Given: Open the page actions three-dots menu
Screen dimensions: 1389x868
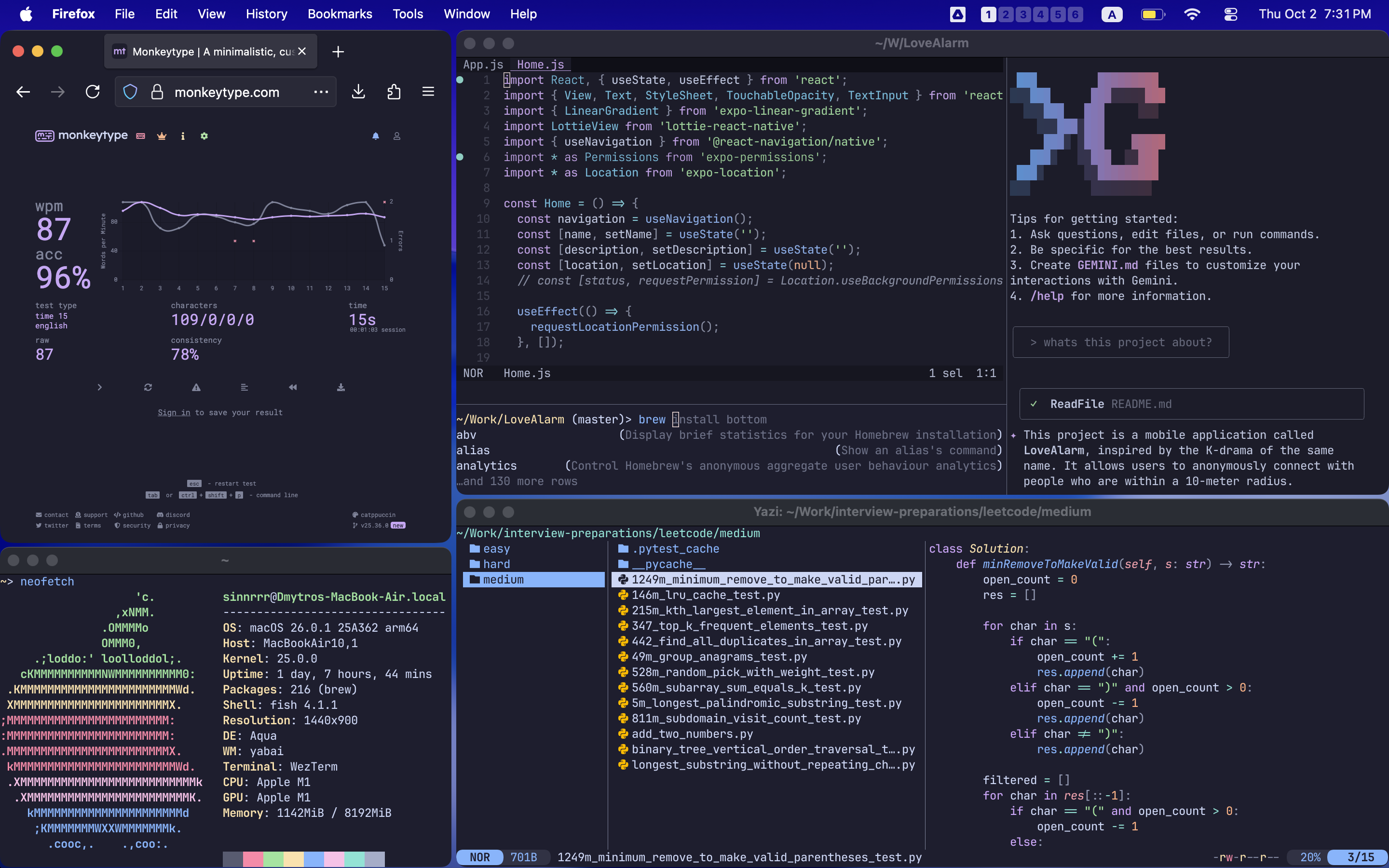Looking at the screenshot, I should 321,92.
